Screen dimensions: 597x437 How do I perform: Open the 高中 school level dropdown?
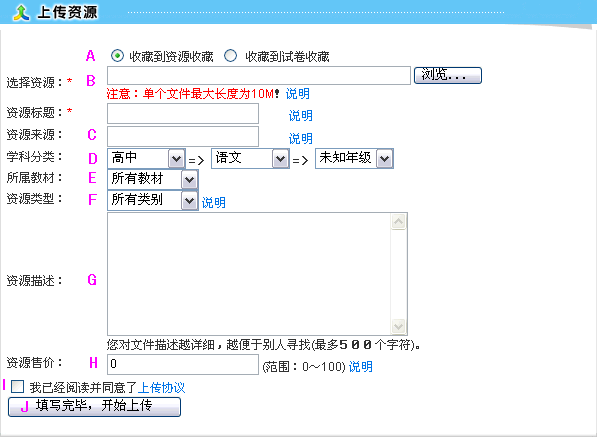(x=146, y=158)
